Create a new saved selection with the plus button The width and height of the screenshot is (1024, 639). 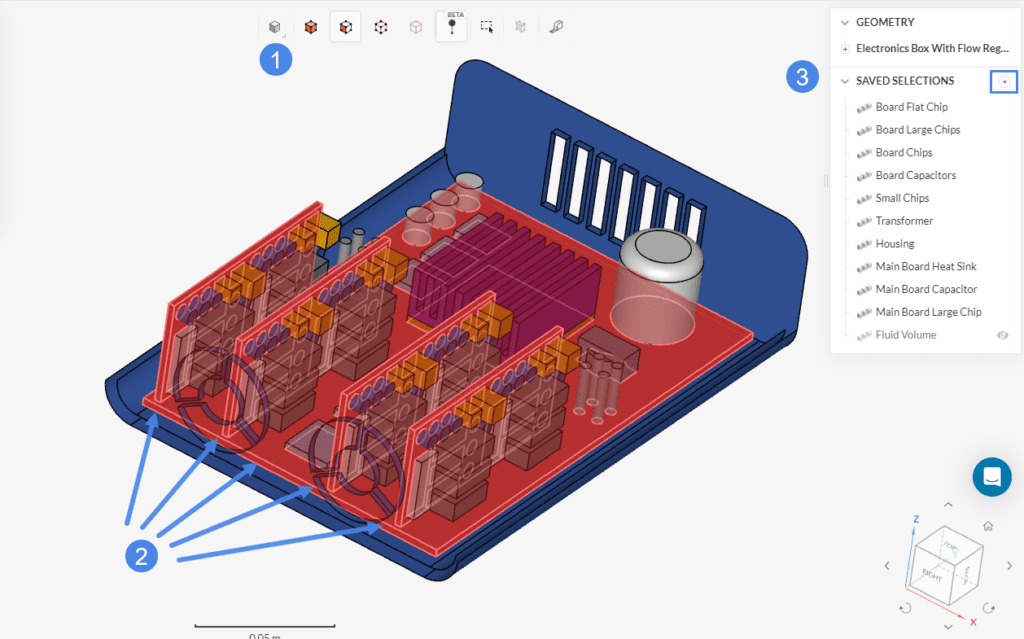pyautogui.click(x=1004, y=81)
